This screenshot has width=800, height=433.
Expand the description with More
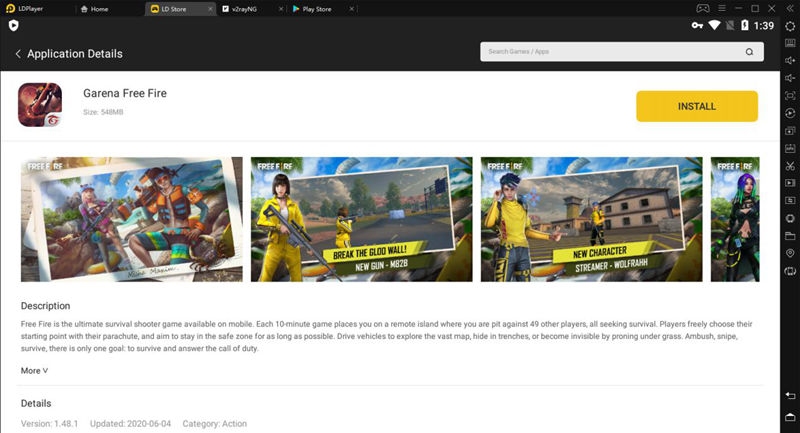pyautogui.click(x=34, y=370)
